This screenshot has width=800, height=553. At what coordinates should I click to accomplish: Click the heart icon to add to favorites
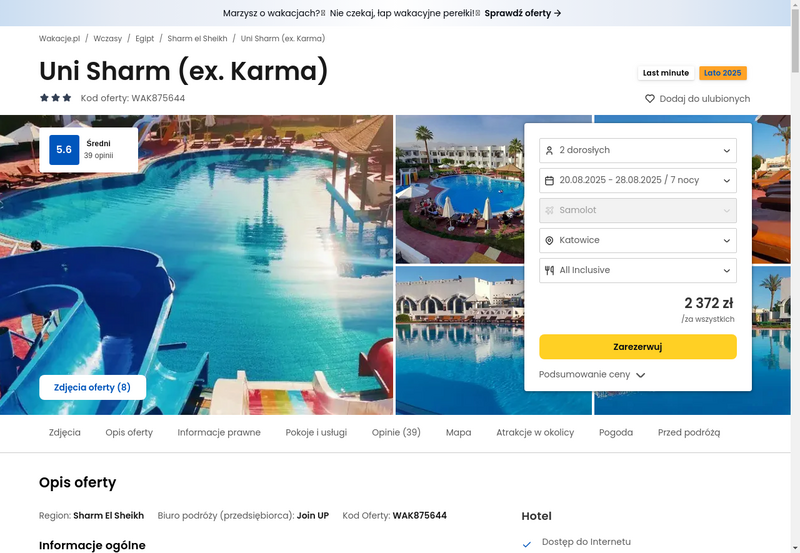(649, 98)
